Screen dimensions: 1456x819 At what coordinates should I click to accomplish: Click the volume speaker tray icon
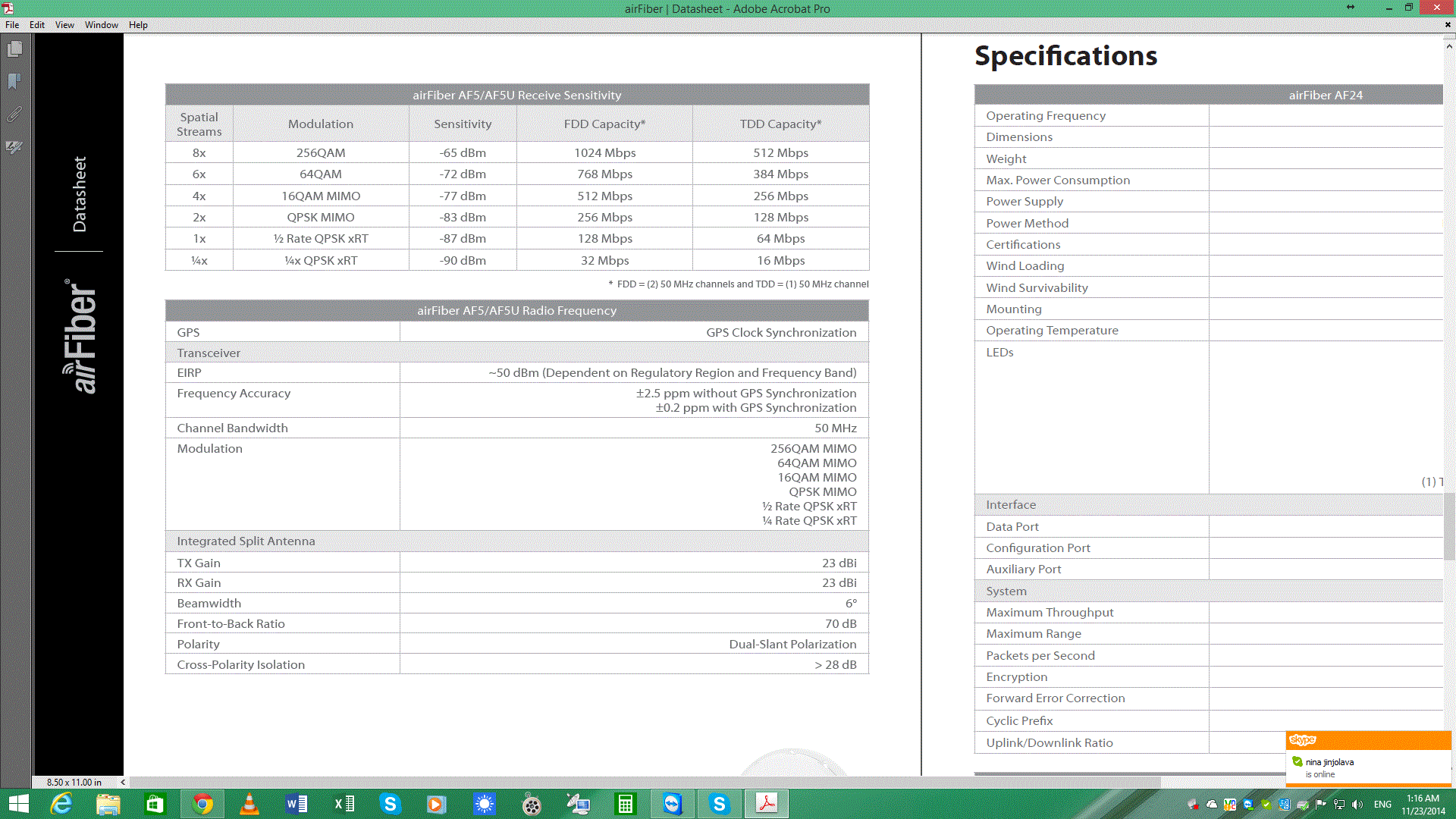pos(1357,805)
